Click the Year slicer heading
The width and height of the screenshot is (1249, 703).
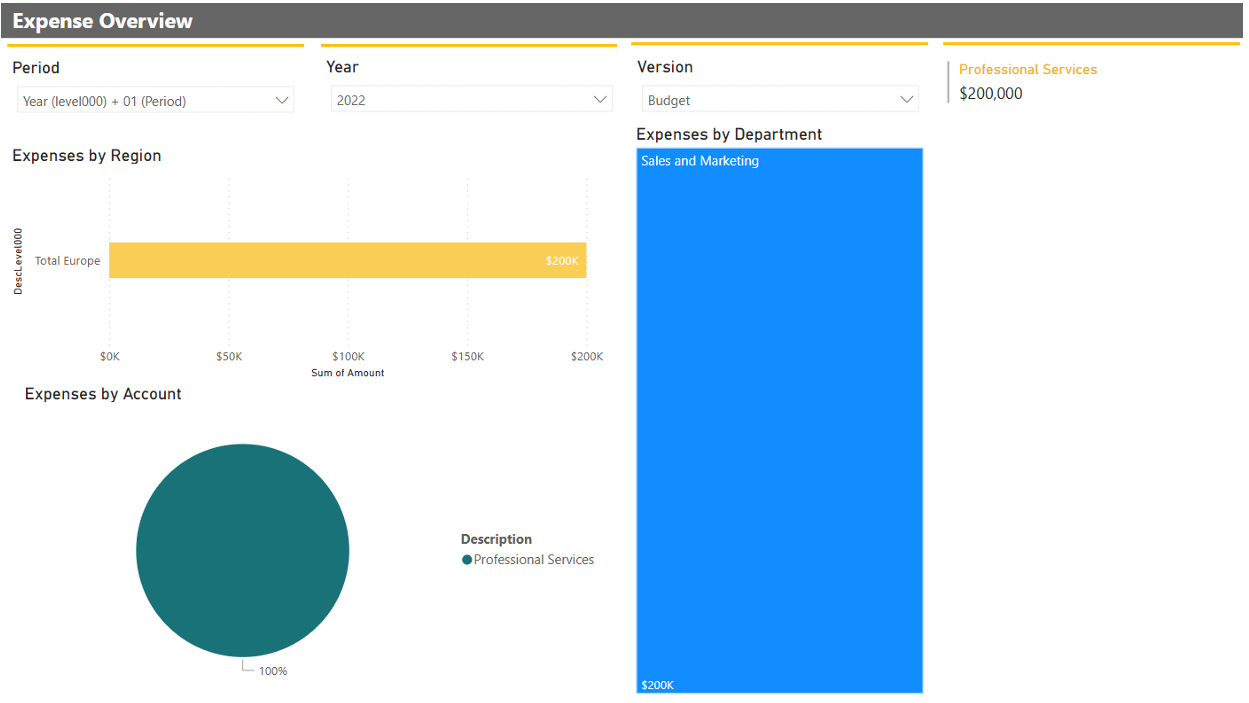pyautogui.click(x=343, y=67)
